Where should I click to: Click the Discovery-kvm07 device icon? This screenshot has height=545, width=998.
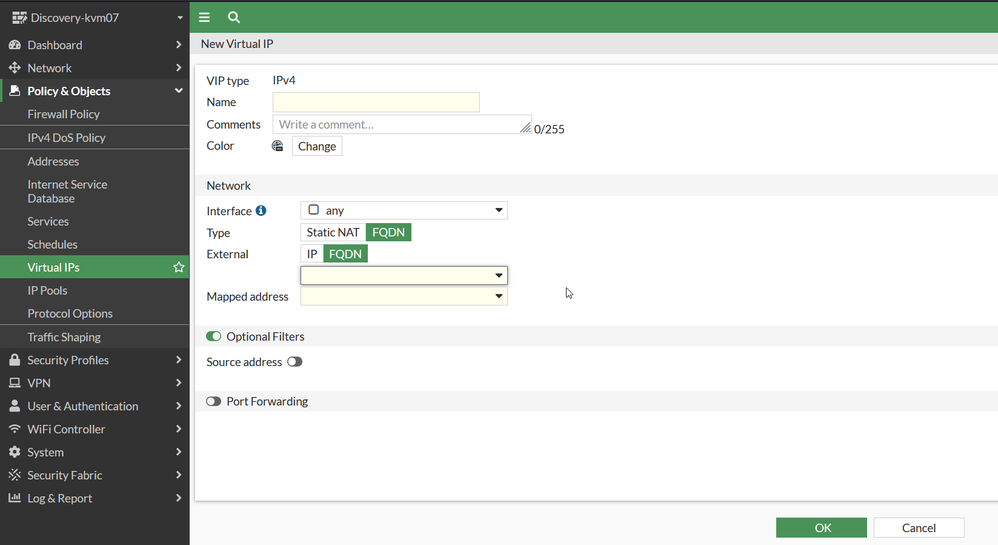click(19, 17)
